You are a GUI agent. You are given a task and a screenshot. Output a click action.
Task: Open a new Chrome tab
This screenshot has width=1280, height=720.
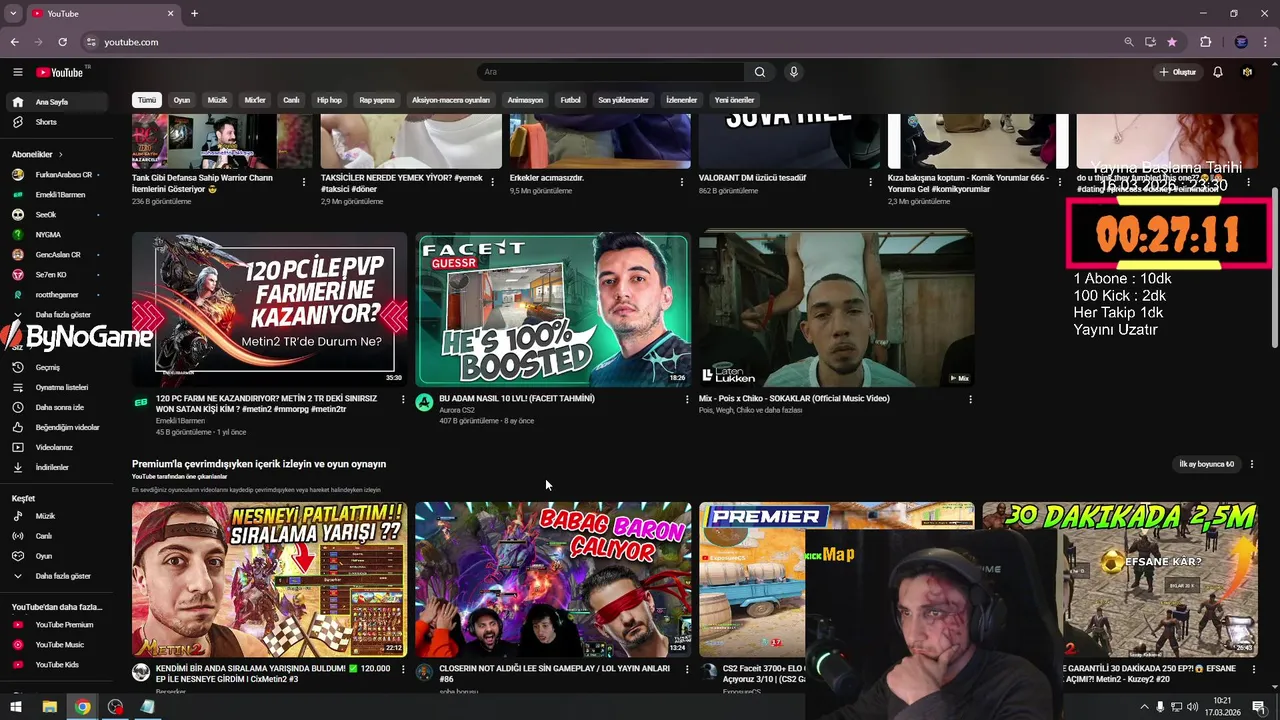tap(194, 13)
